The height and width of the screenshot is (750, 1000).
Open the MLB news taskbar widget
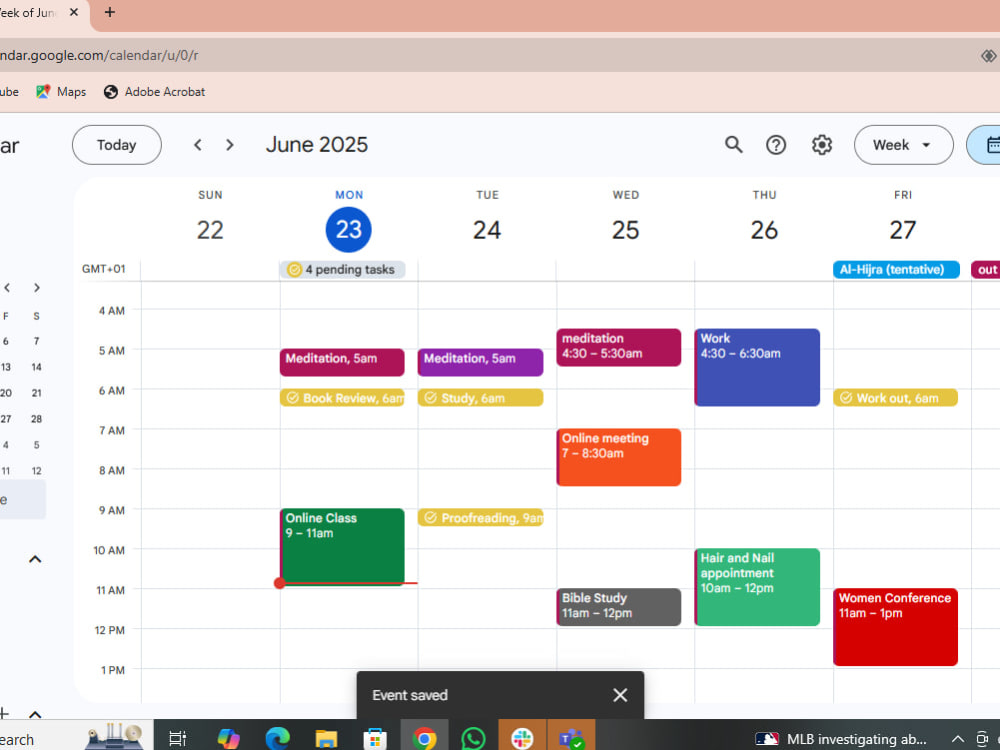841,739
